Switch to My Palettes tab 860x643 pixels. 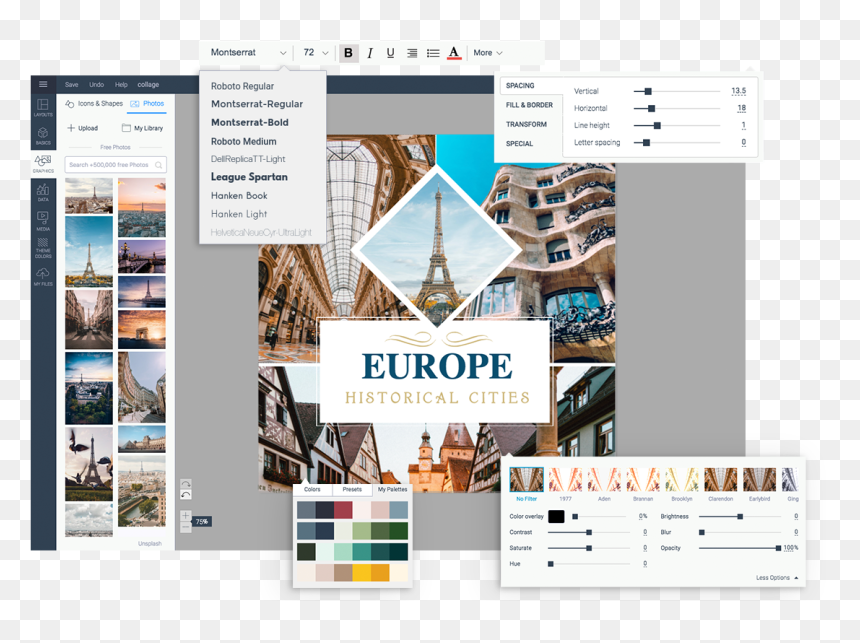pos(392,489)
